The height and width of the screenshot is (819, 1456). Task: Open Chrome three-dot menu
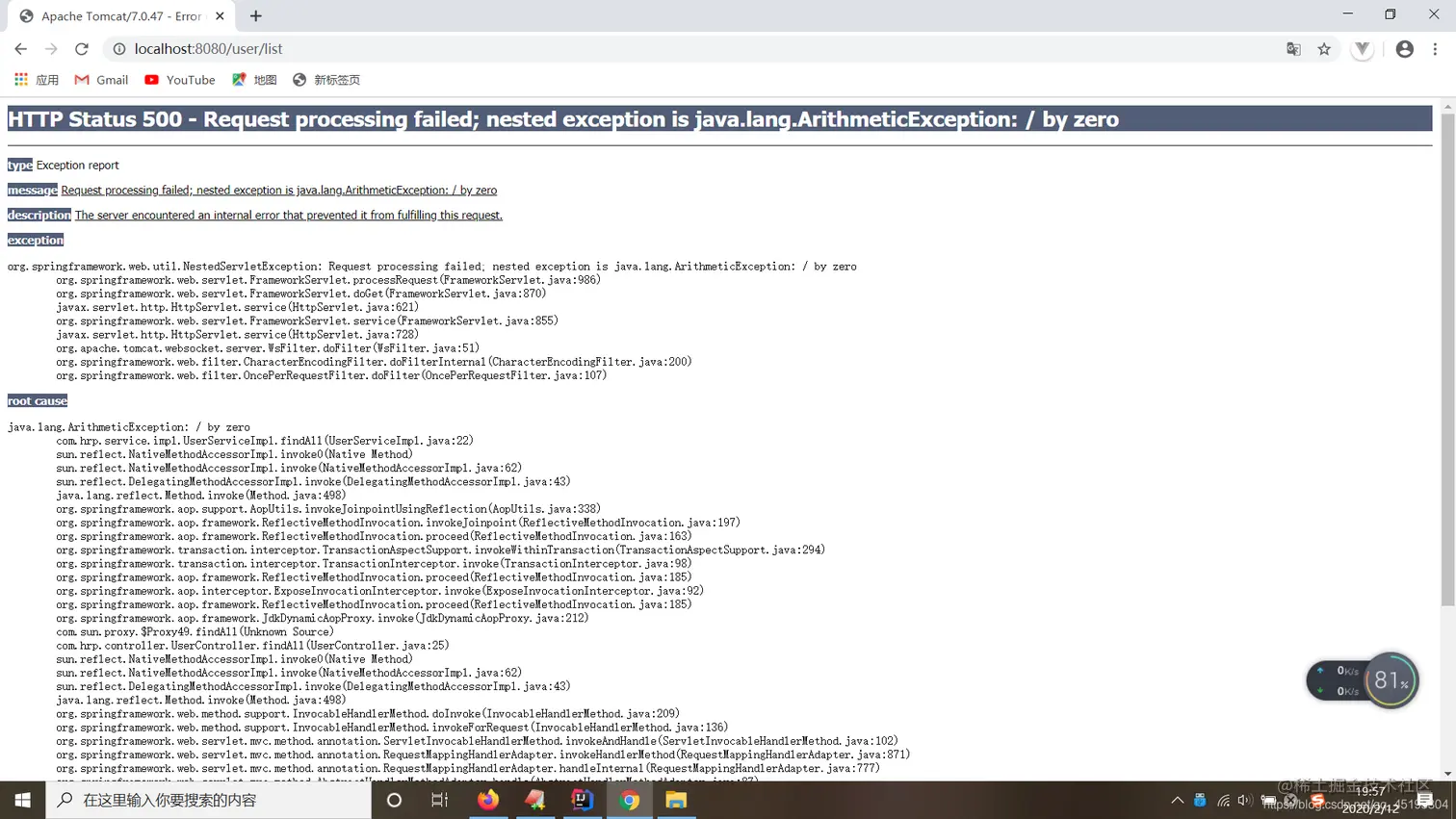pos(1435,49)
